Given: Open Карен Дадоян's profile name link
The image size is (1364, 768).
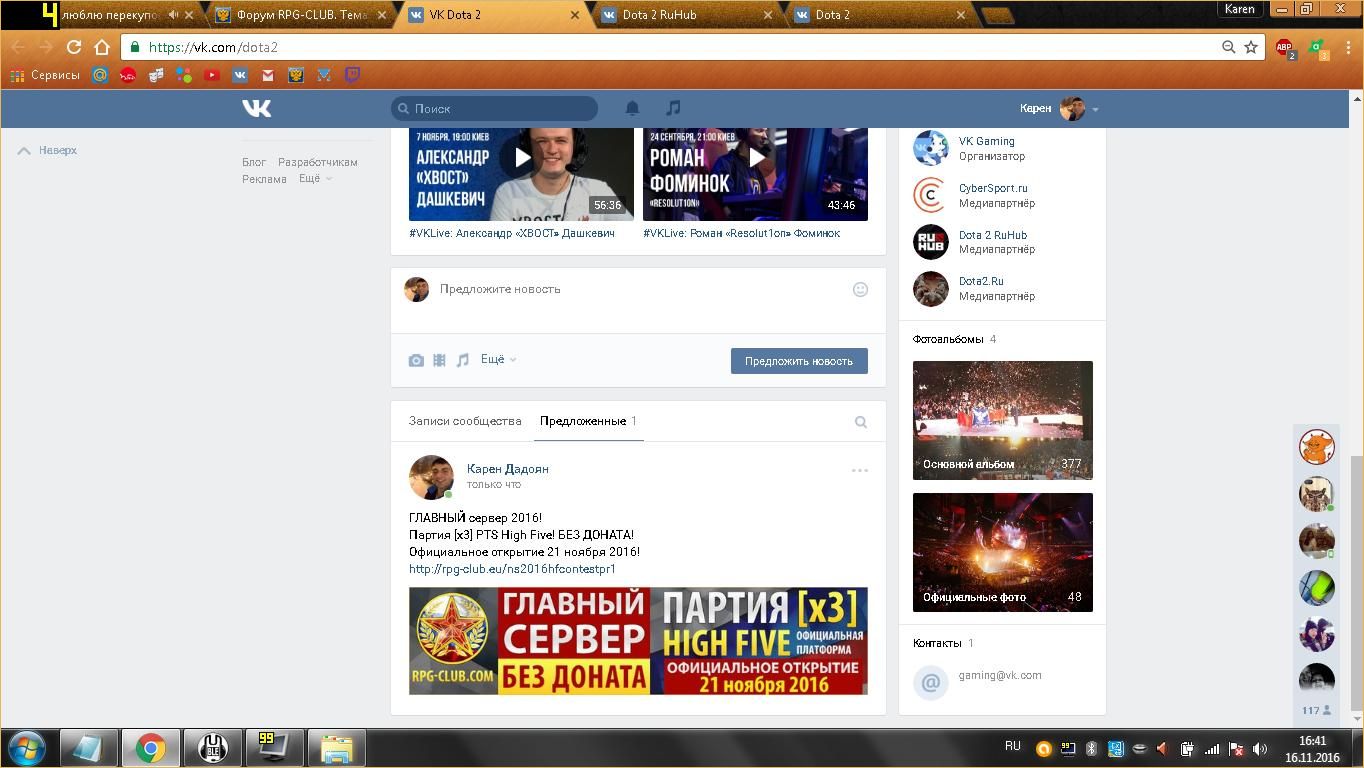Looking at the screenshot, I should 508,469.
